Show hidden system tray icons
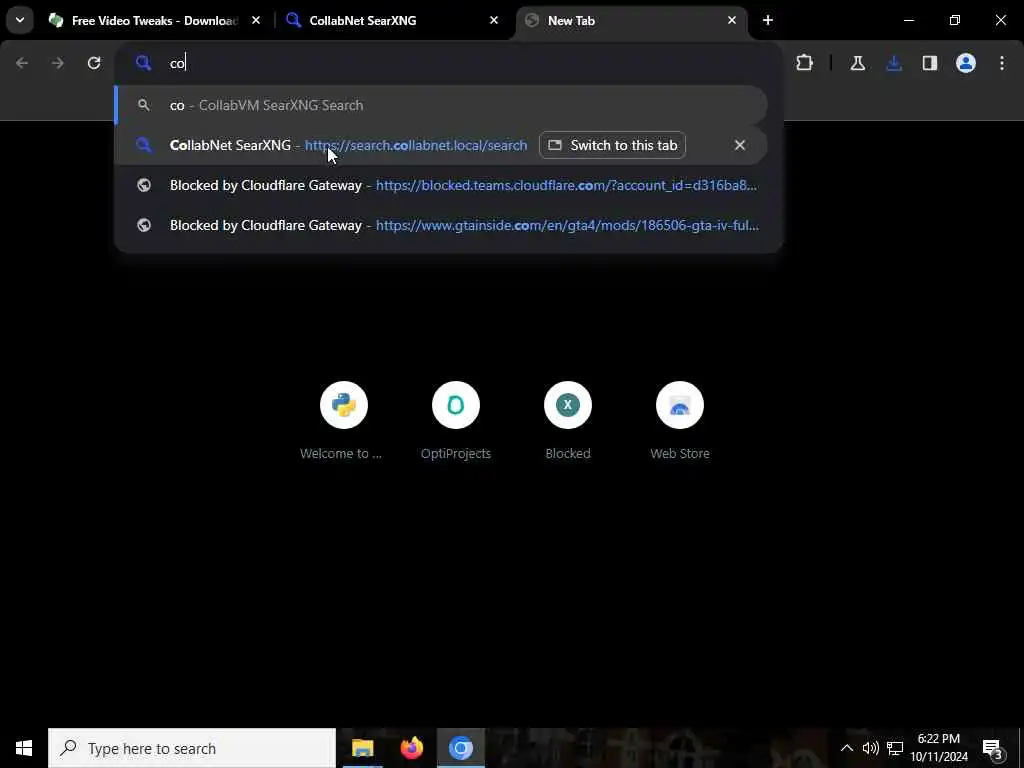 pos(846,748)
